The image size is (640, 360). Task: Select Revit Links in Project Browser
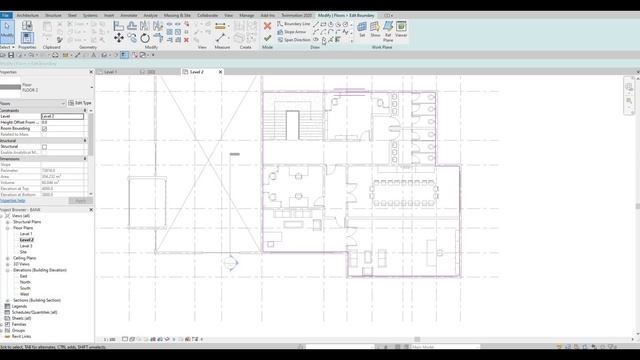(21, 336)
